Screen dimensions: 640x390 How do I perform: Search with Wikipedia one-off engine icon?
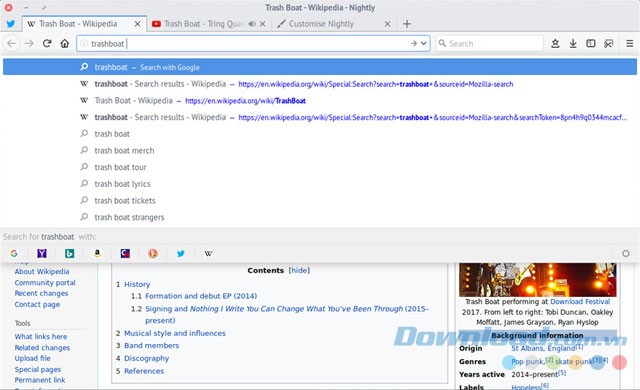pos(208,253)
